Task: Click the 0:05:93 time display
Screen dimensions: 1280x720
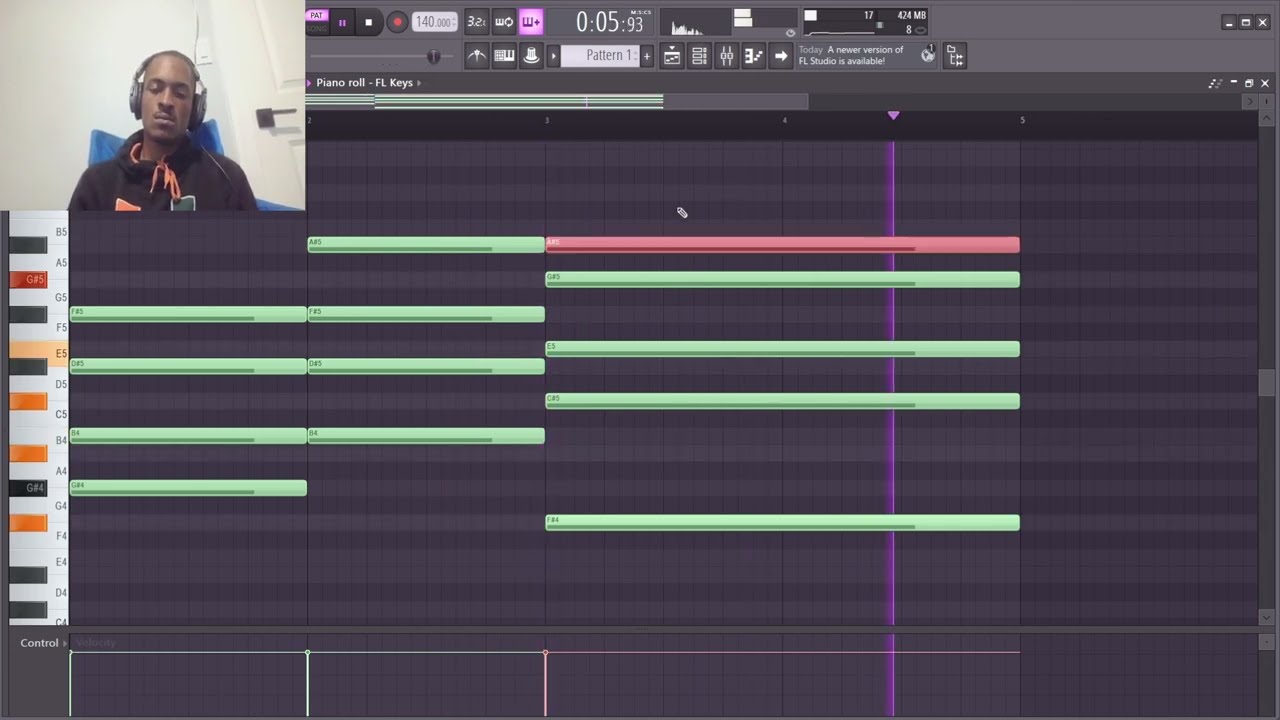Action: [611, 22]
